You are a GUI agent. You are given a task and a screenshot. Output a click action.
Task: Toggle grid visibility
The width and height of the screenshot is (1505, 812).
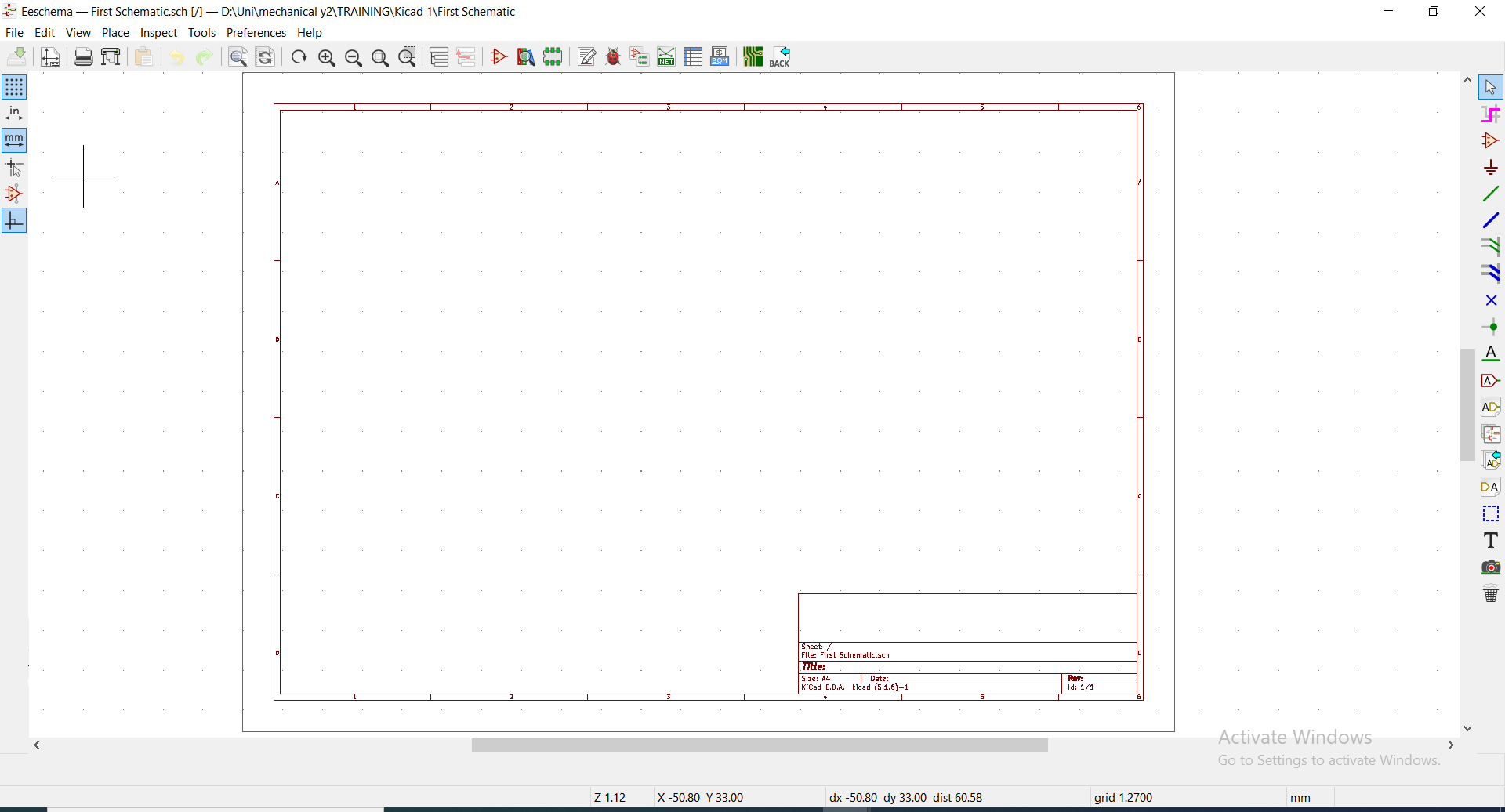tap(14, 86)
